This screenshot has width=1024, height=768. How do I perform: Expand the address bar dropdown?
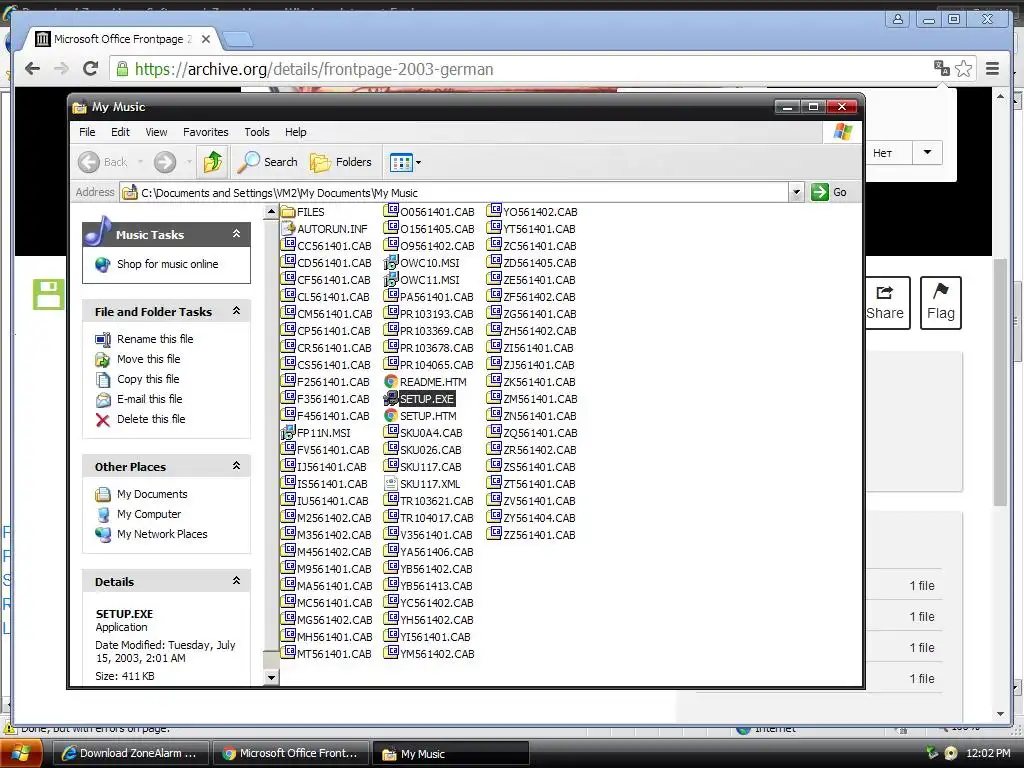(796, 193)
